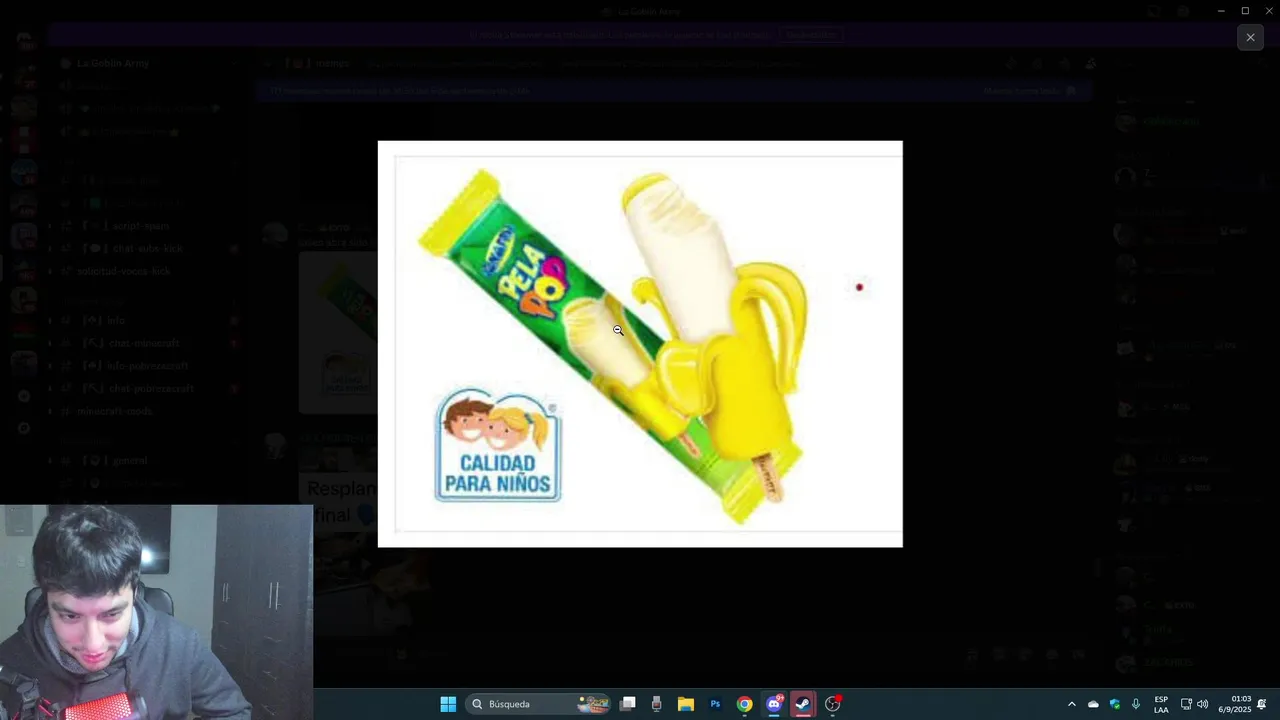The image size is (1280, 720).
Task: Open volume control tray icon
Action: tap(1203, 704)
